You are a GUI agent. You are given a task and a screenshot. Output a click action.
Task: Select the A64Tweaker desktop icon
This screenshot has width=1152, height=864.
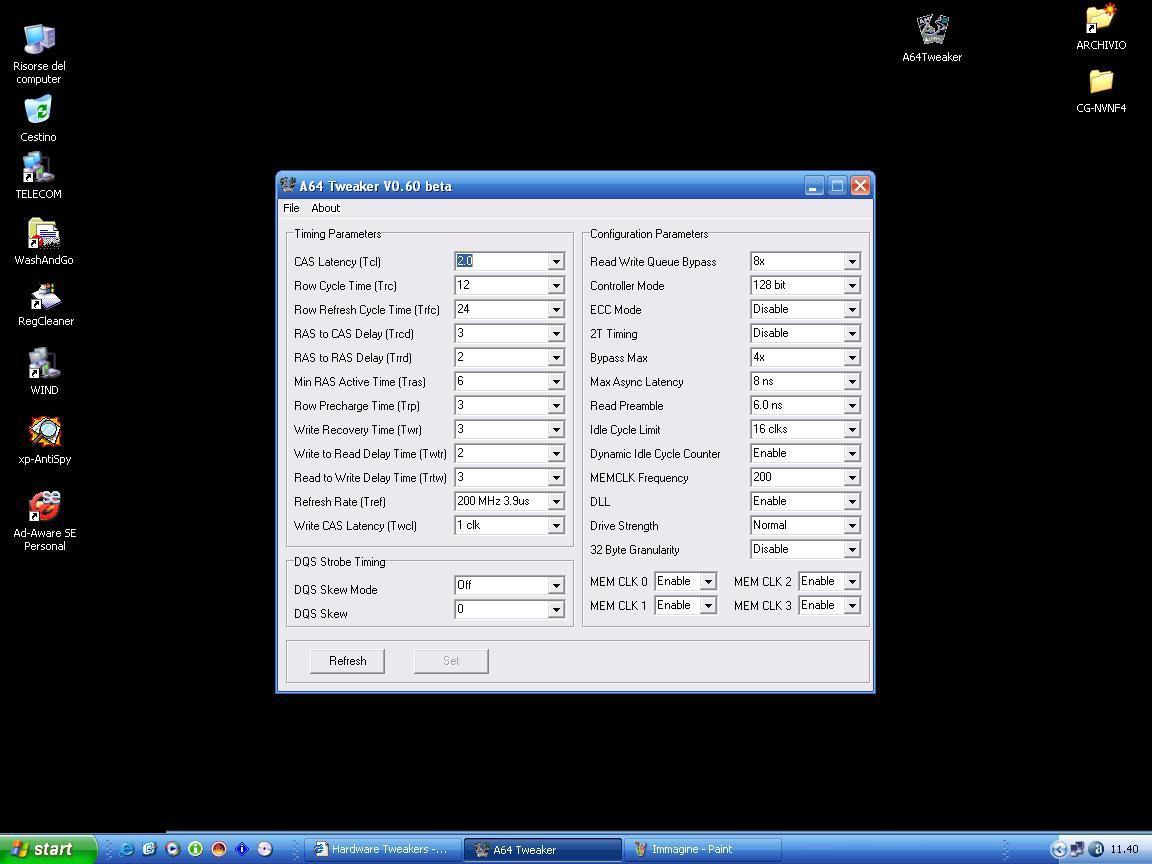pos(932,37)
